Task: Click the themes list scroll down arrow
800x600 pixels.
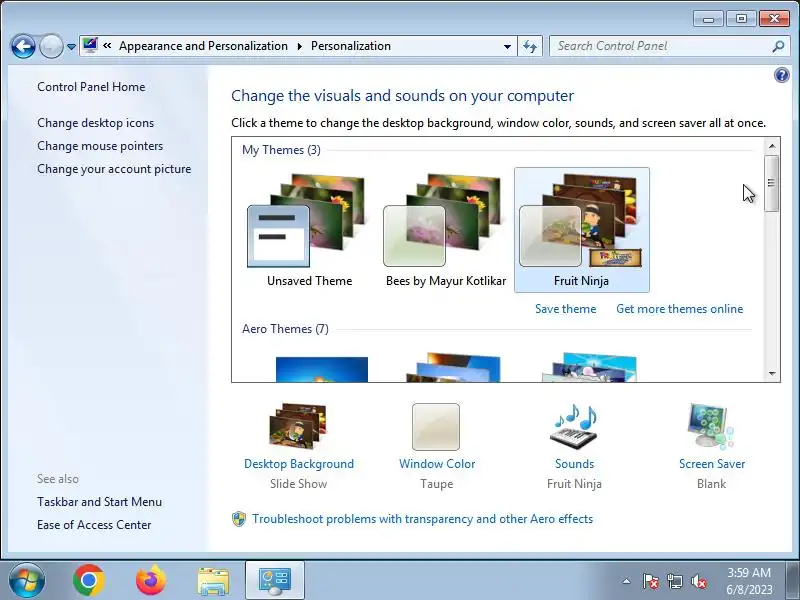Action: pyautogui.click(x=772, y=373)
